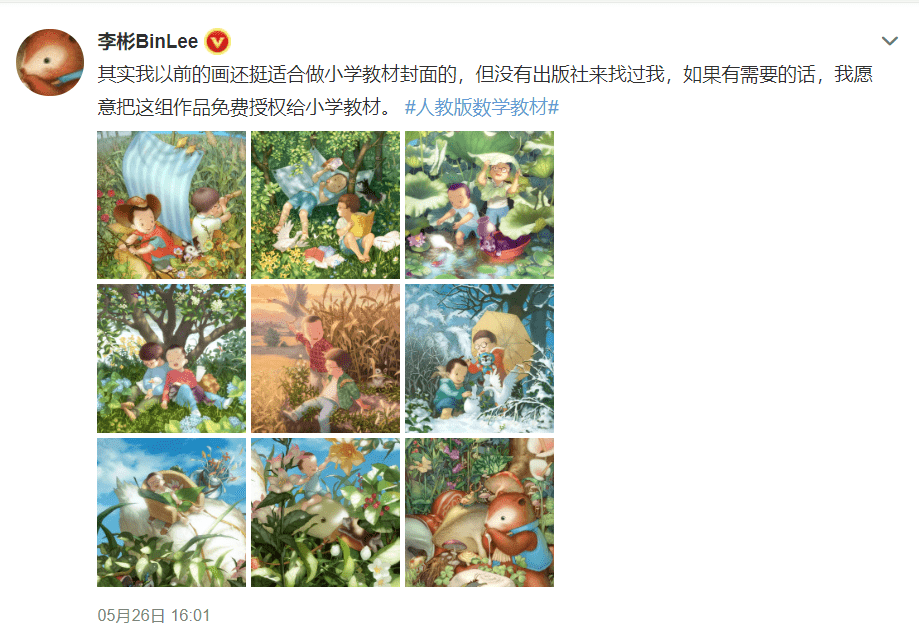
Task: View the lotus leaf pond illustration
Action: click(x=479, y=205)
